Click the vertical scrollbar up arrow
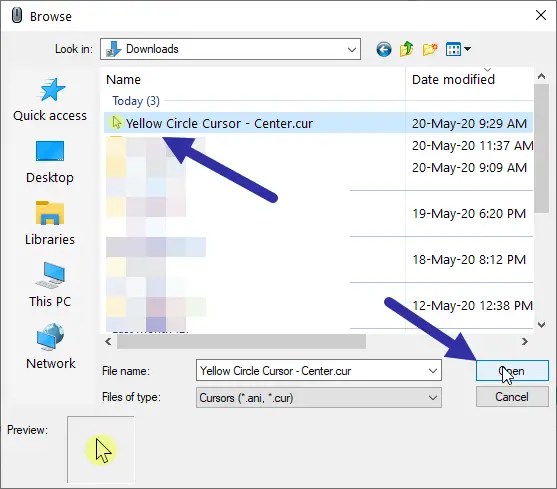557x489 pixels. click(x=541, y=76)
